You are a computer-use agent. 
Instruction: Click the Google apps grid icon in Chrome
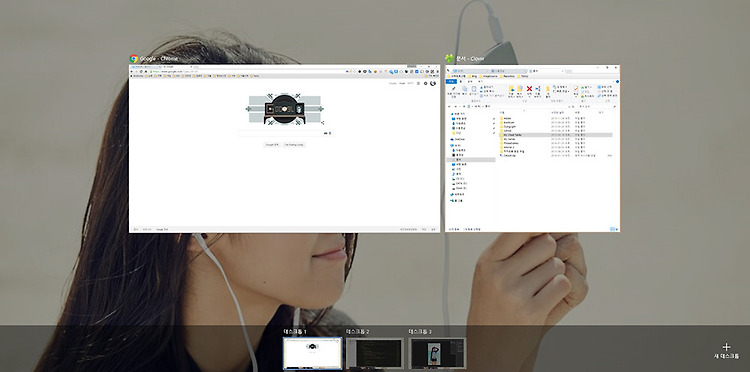(419, 83)
